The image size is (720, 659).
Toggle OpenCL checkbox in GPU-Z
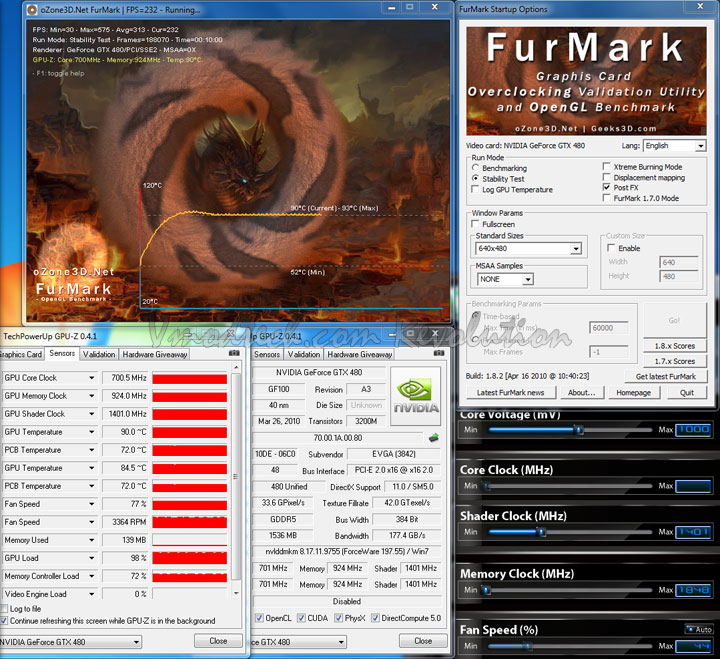(259, 618)
